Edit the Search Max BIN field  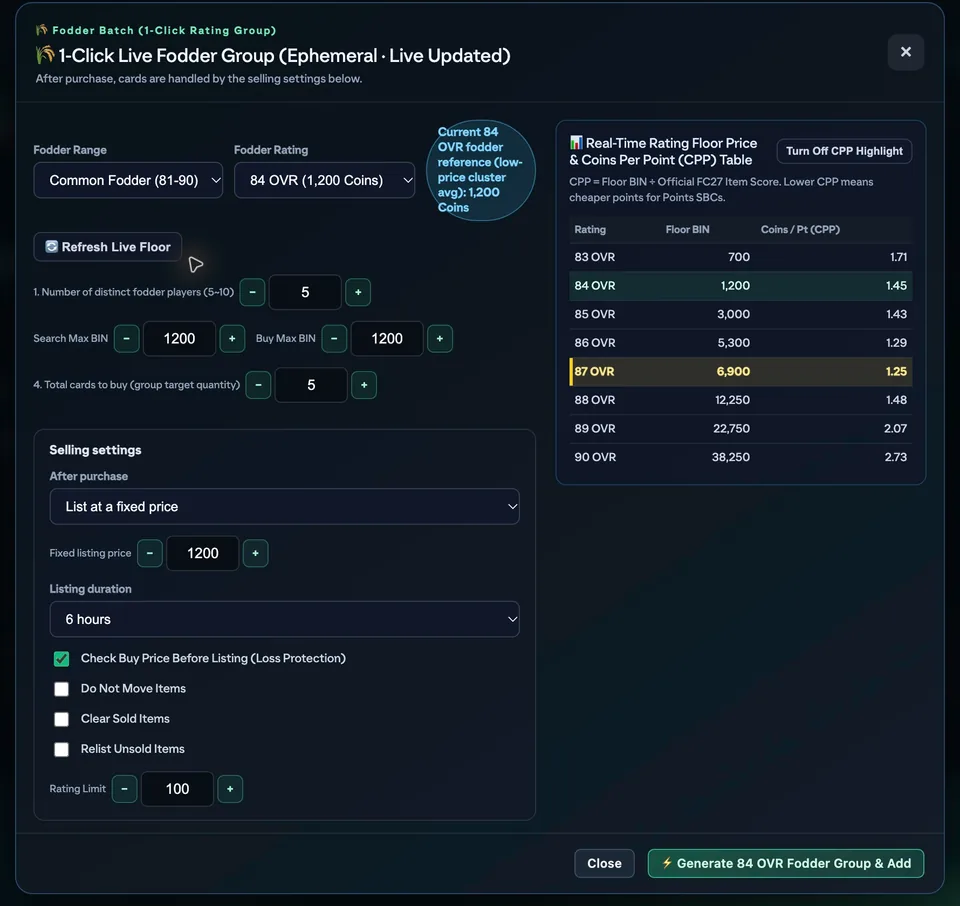pyautogui.click(x=179, y=339)
